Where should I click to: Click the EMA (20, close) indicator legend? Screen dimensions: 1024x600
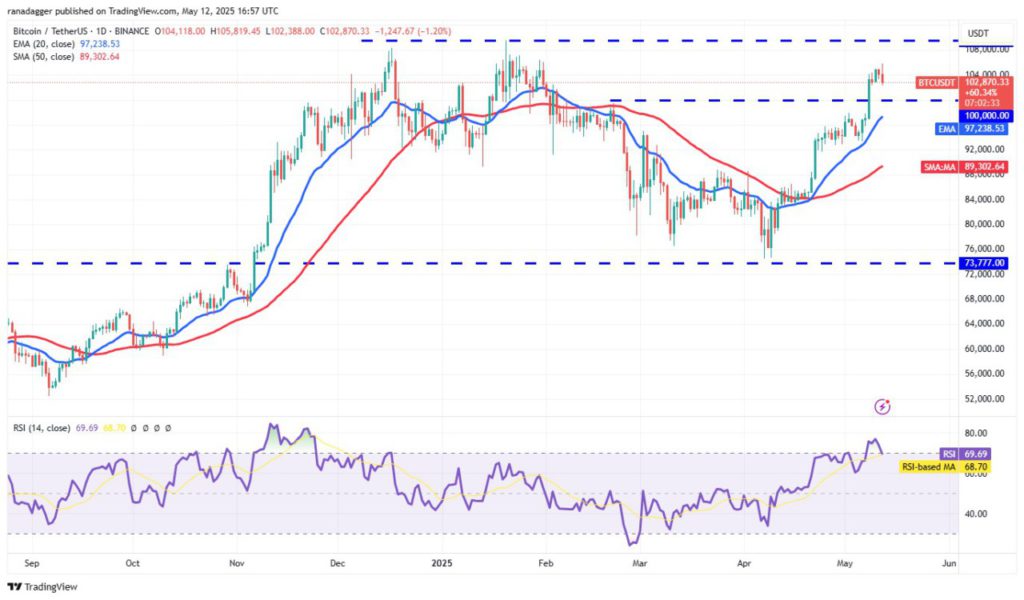click(43, 44)
